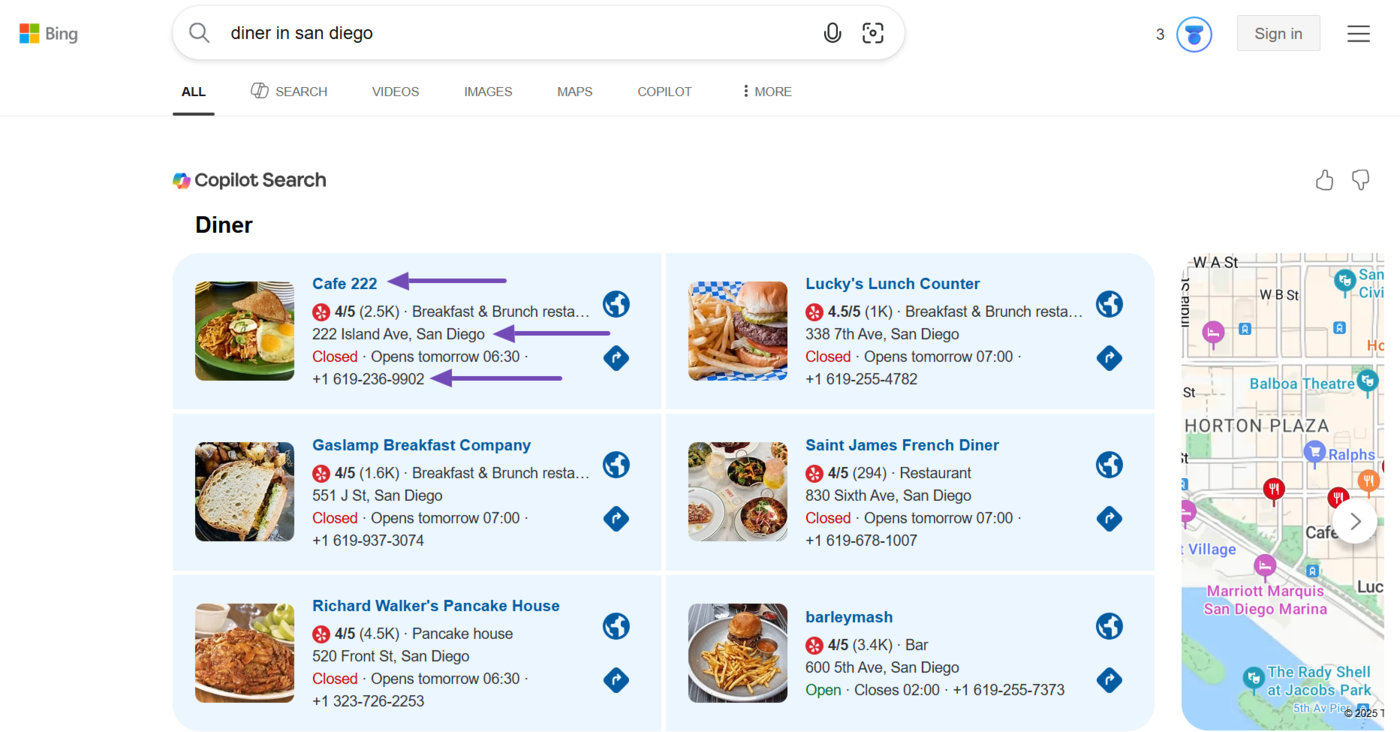Screen dimensions: 1400x732
Task: Click the Copilot icon next to rewards count
Action: [x=1193, y=33]
